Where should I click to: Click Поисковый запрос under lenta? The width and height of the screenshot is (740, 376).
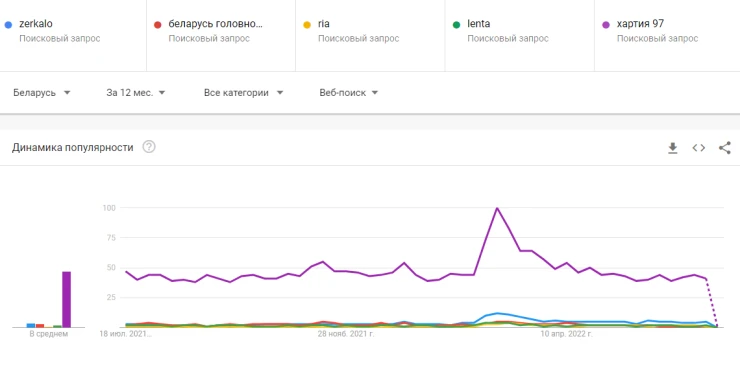pyautogui.click(x=508, y=39)
